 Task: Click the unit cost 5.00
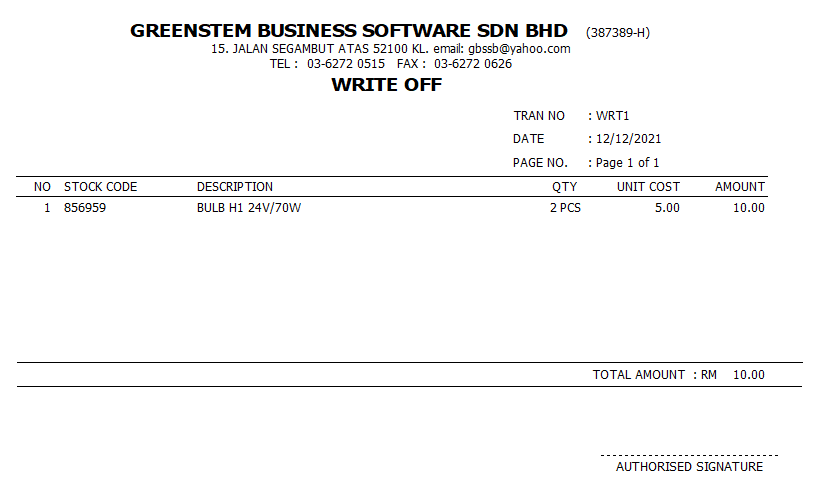click(667, 208)
